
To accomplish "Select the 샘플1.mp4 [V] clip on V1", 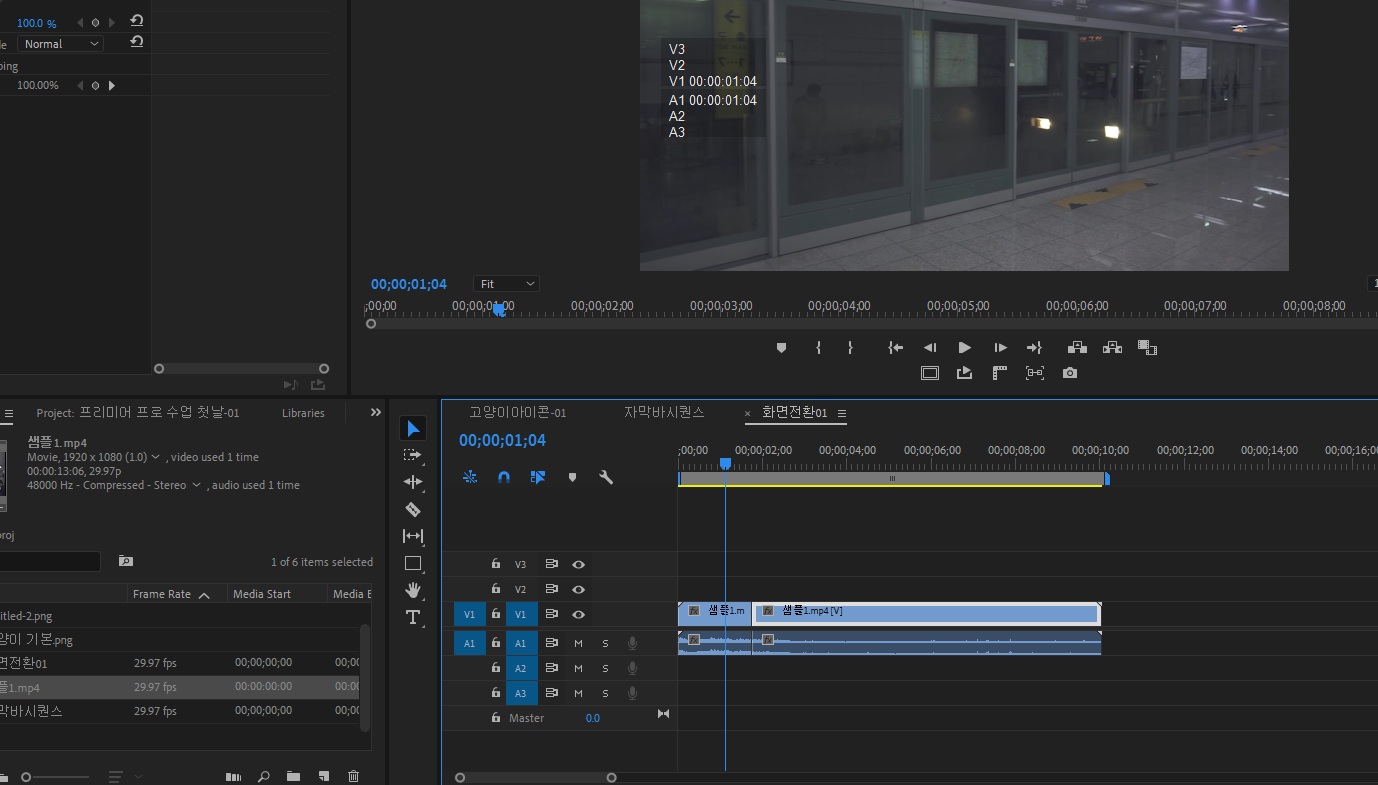I will click(x=926, y=613).
